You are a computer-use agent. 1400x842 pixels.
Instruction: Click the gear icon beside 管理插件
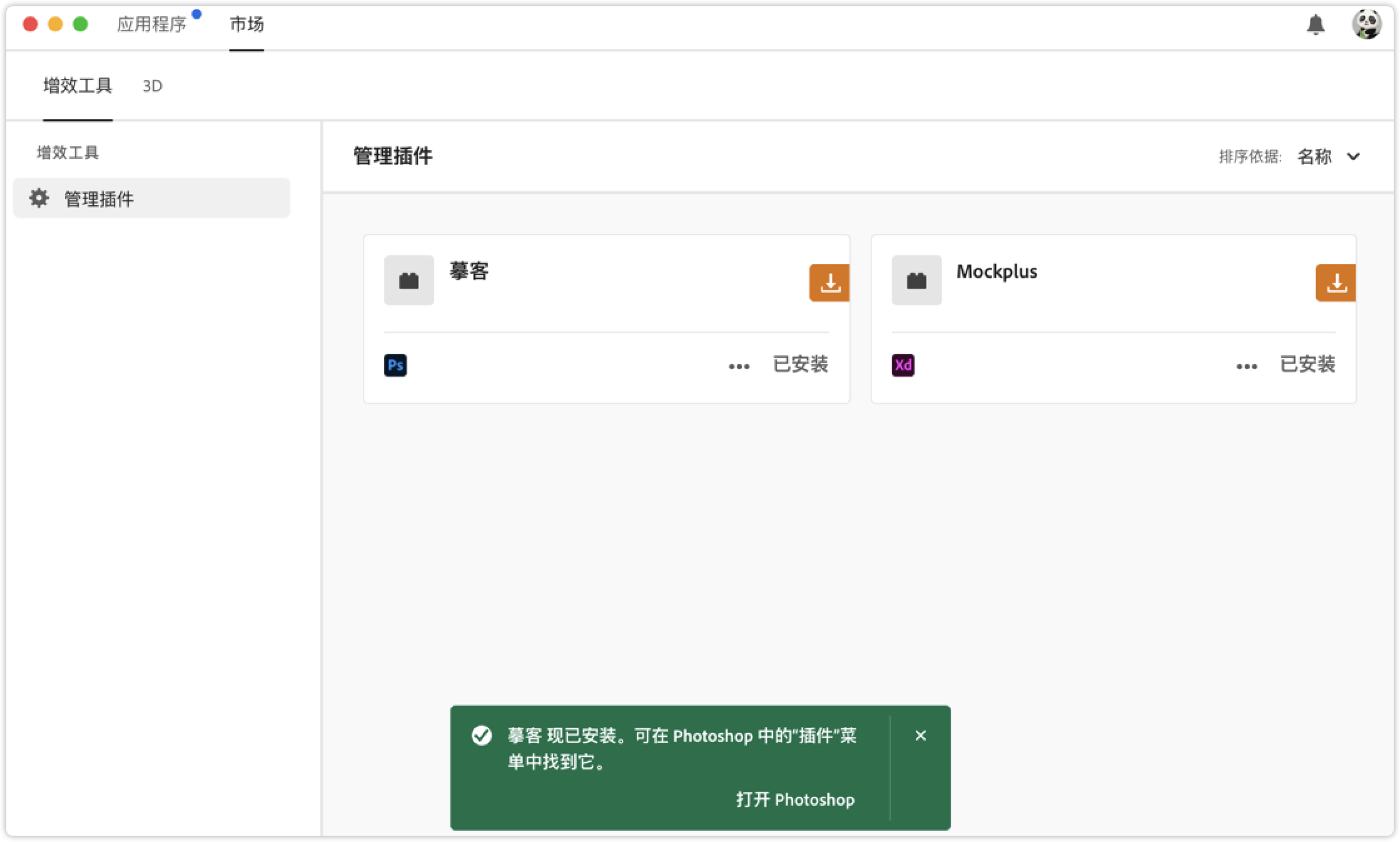click(39, 198)
